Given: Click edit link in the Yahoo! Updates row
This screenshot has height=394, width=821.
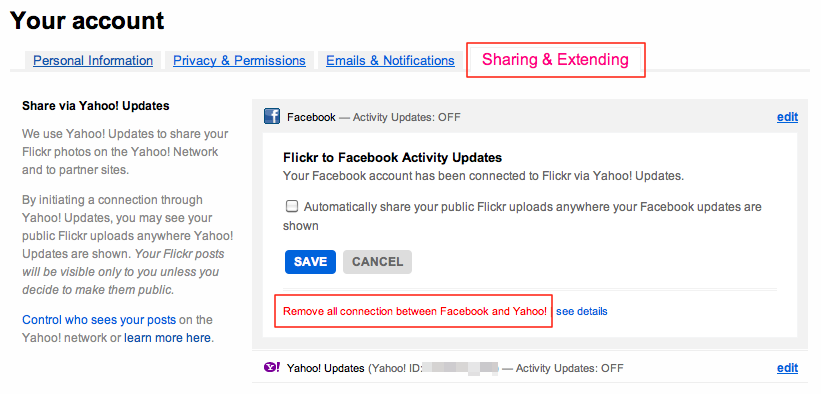Looking at the screenshot, I should coord(787,368).
